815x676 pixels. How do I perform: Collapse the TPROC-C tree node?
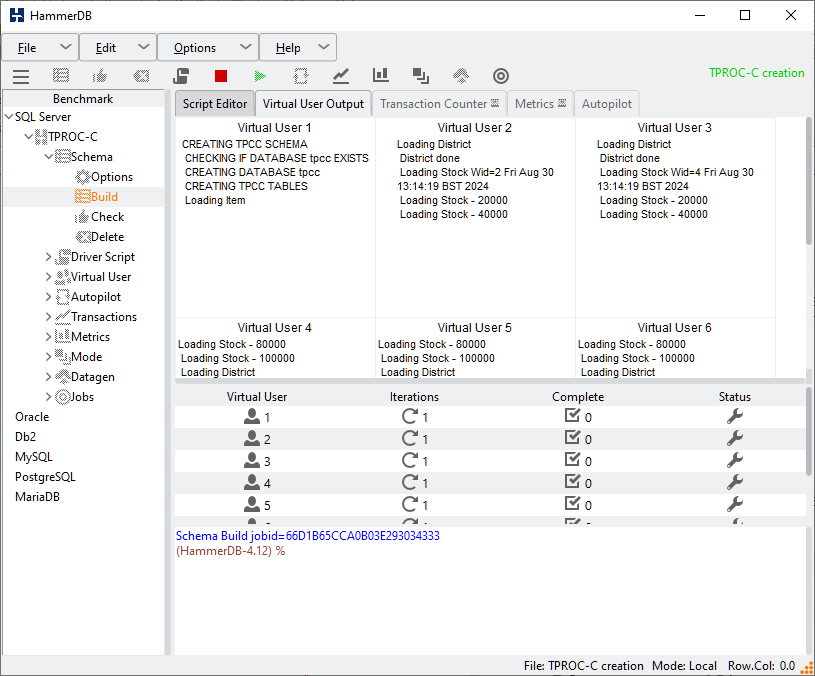click(29, 137)
